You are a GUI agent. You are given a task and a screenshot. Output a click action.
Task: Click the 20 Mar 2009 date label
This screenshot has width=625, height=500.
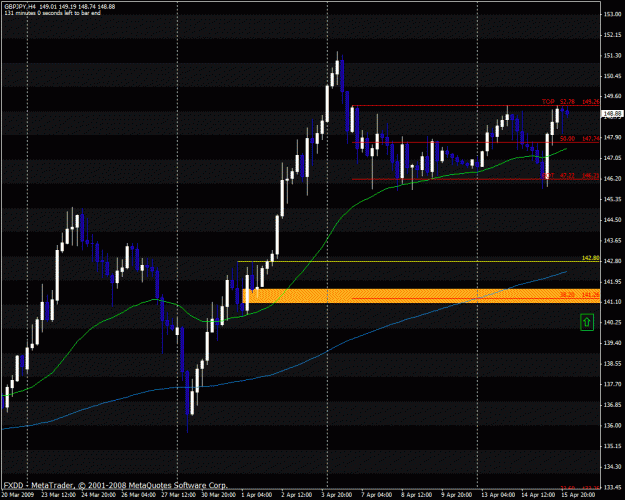pos(18,495)
